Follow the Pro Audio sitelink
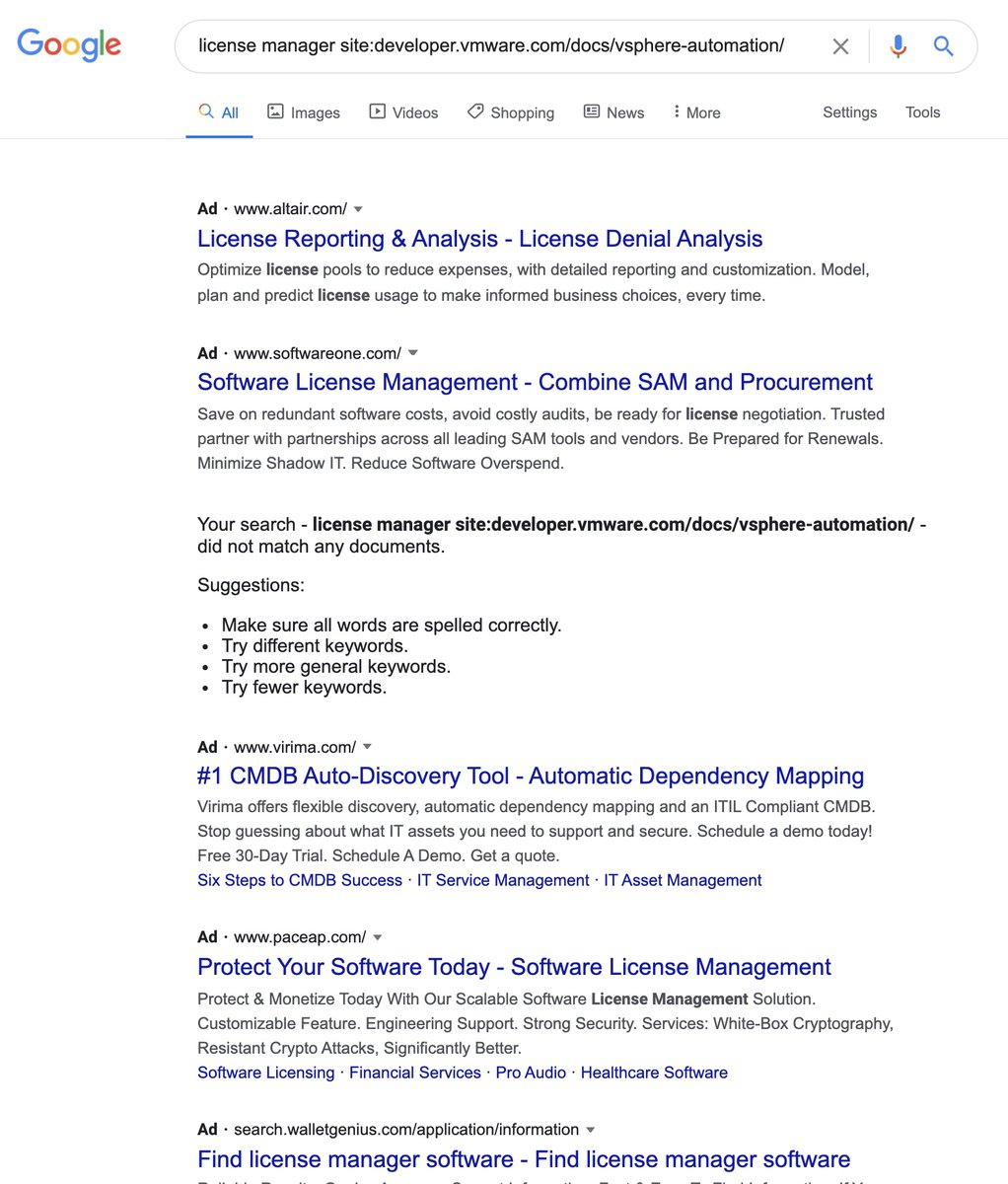 pos(531,1073)
